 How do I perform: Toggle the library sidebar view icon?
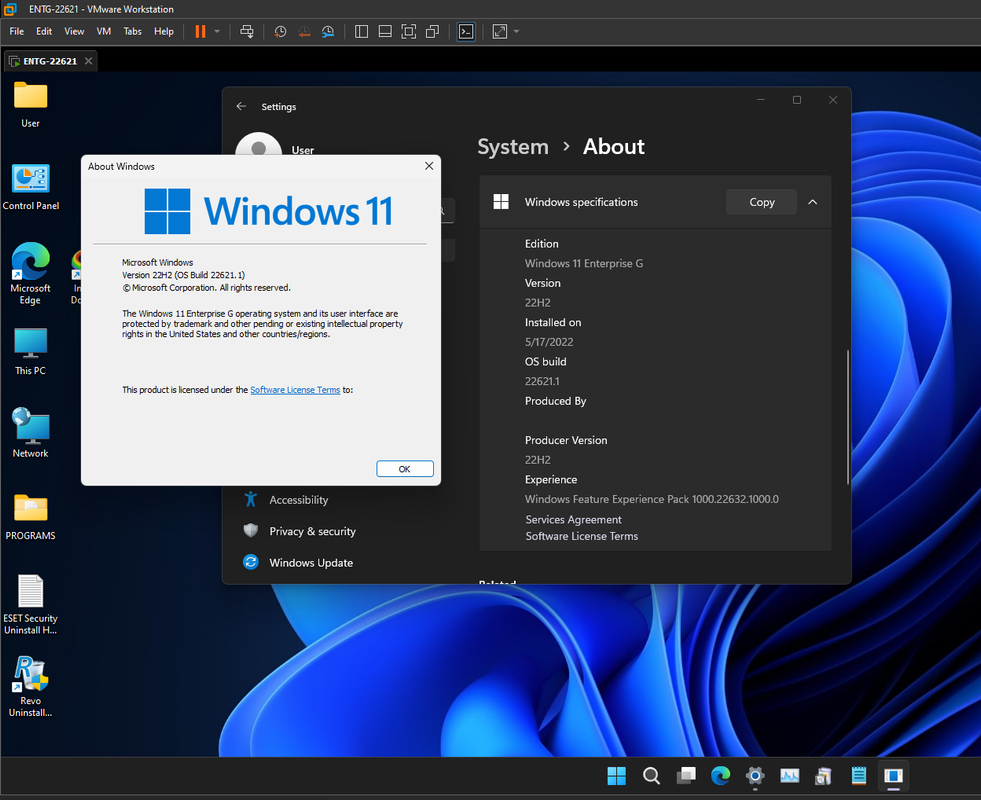[x=361, y=31]
